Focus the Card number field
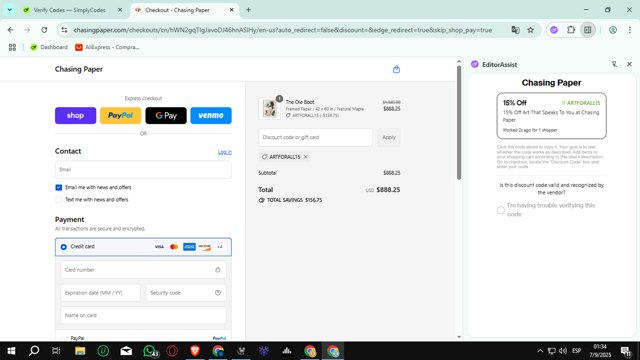640x360 pixels. [143, 270]
